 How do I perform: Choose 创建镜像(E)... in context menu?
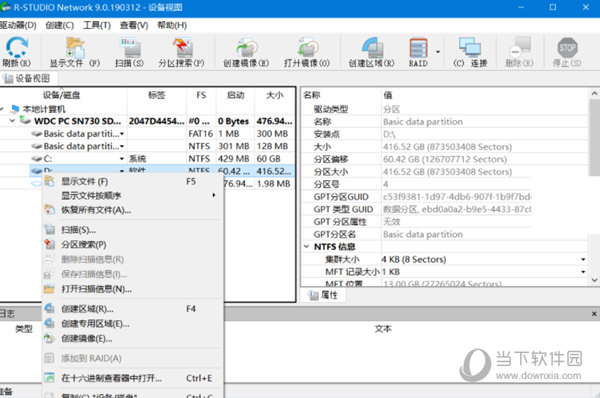tap(132, 339)
